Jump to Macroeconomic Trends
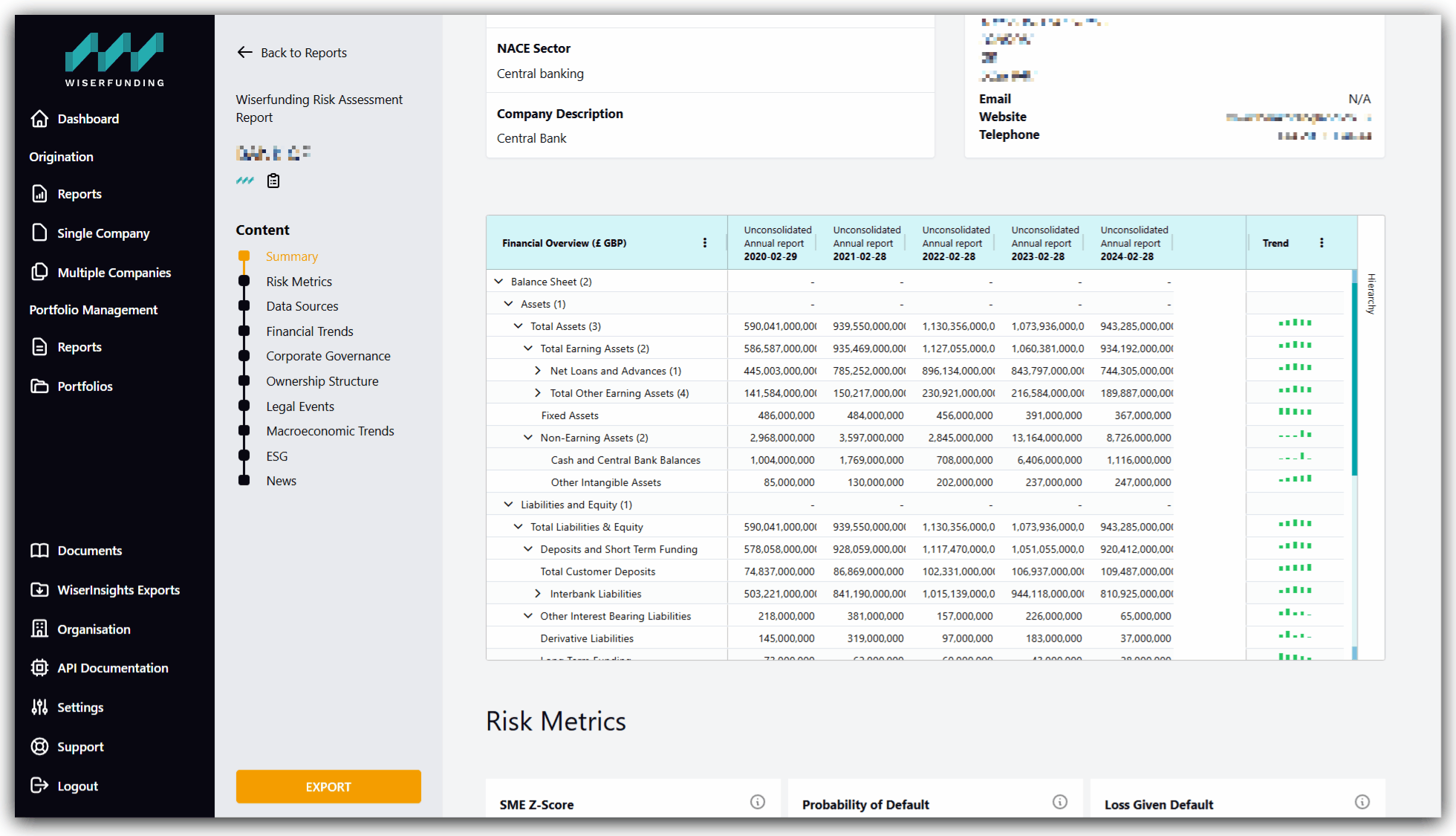The width and height of the screenshot is (1456, 836). coord(331,431)
